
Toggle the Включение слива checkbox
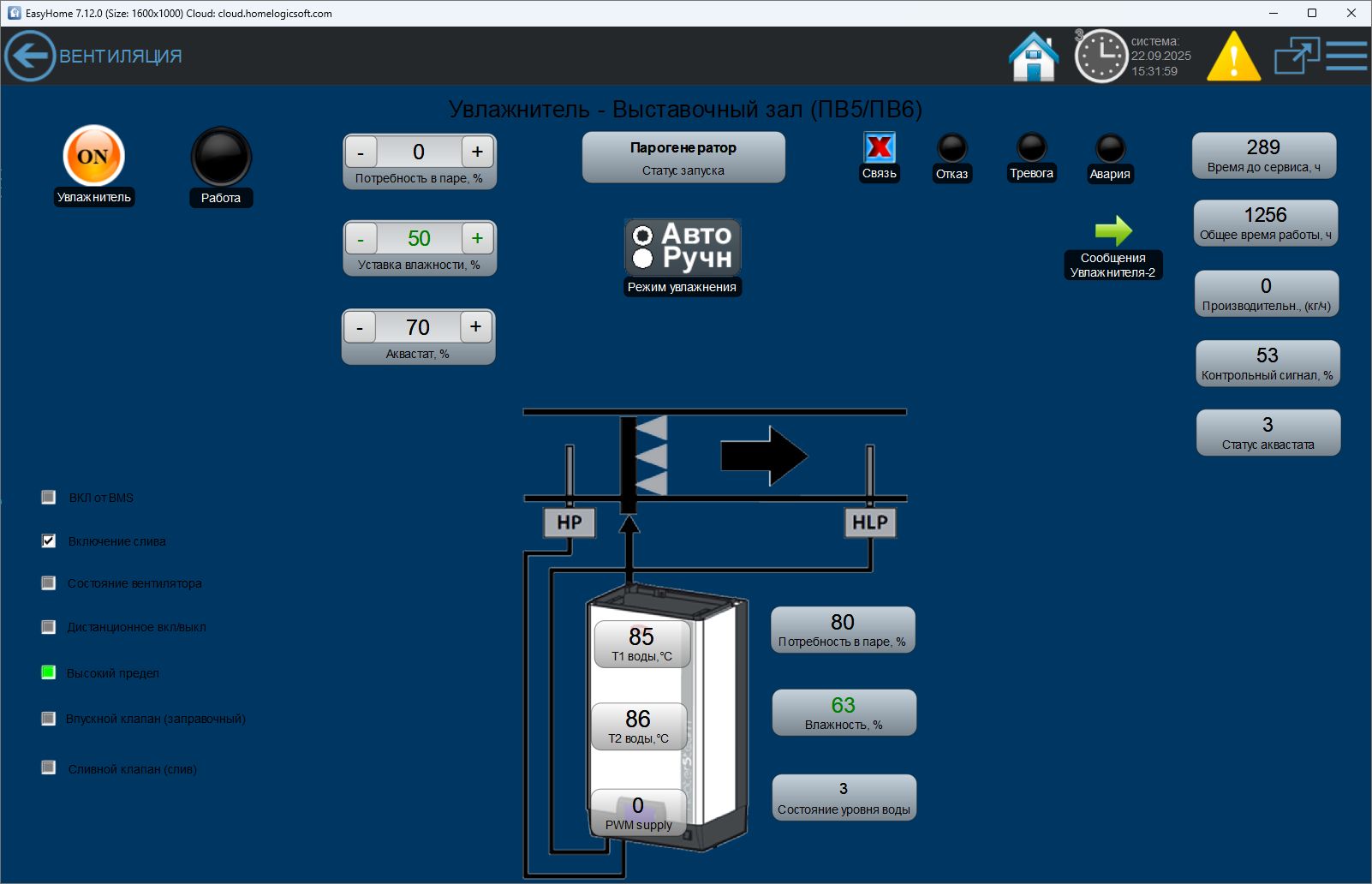49,541
